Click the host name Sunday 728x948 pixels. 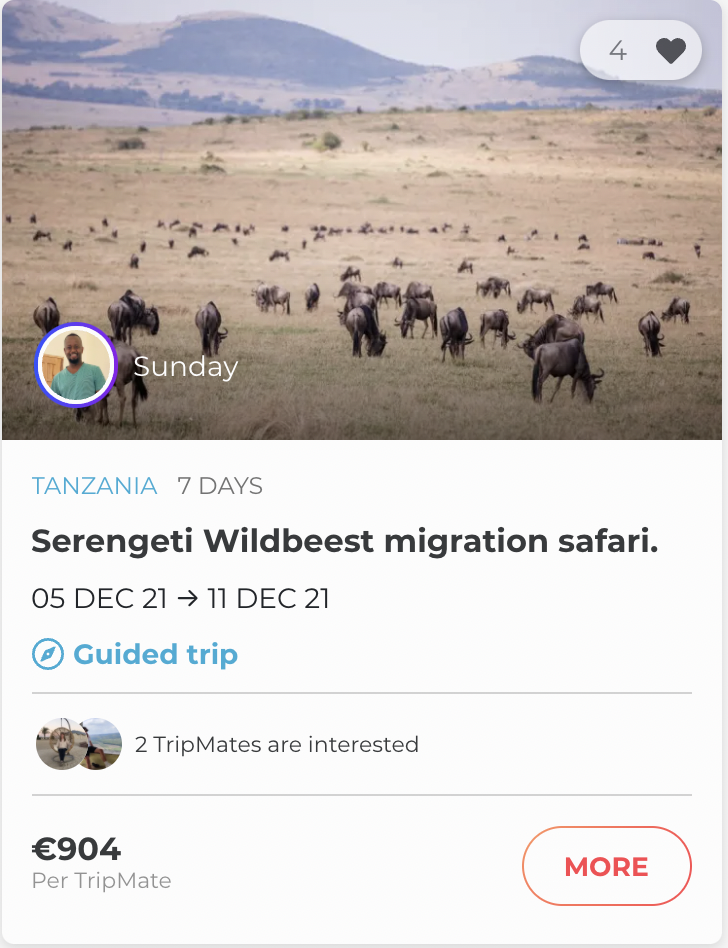tap(185, 367)
